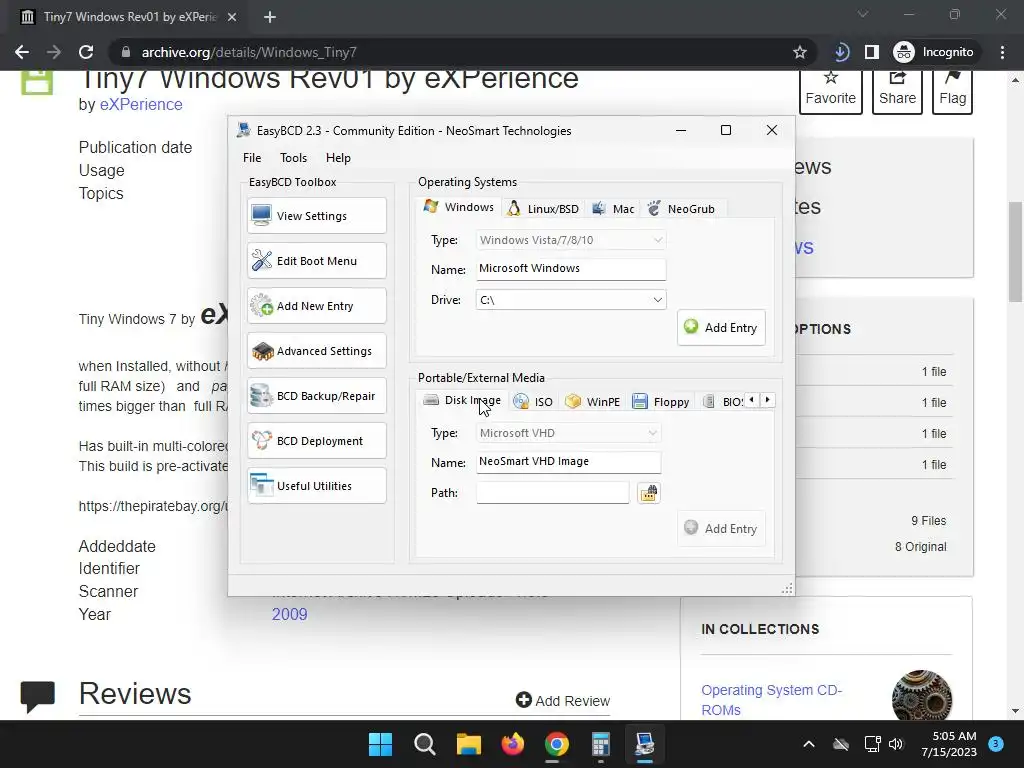Switch to Chrome in the taskbar
Image resolution: width=1024 pixels, height=768 pixels.
click(x=556, y=744)
